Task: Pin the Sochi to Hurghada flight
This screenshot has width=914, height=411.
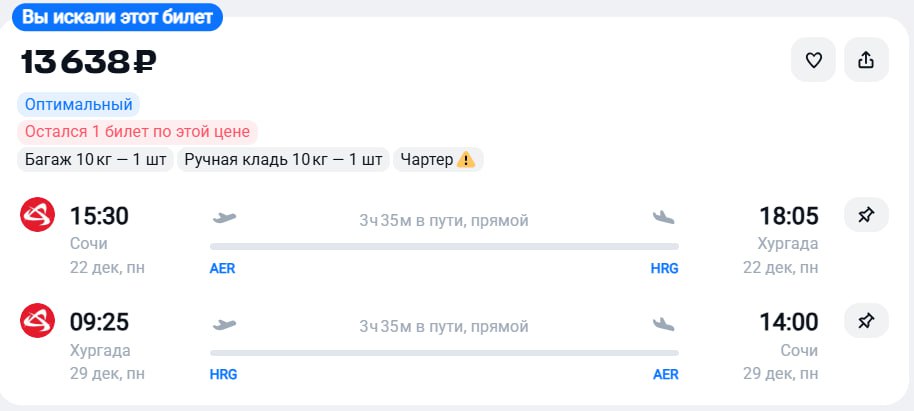Action: (x=866, y=214)
